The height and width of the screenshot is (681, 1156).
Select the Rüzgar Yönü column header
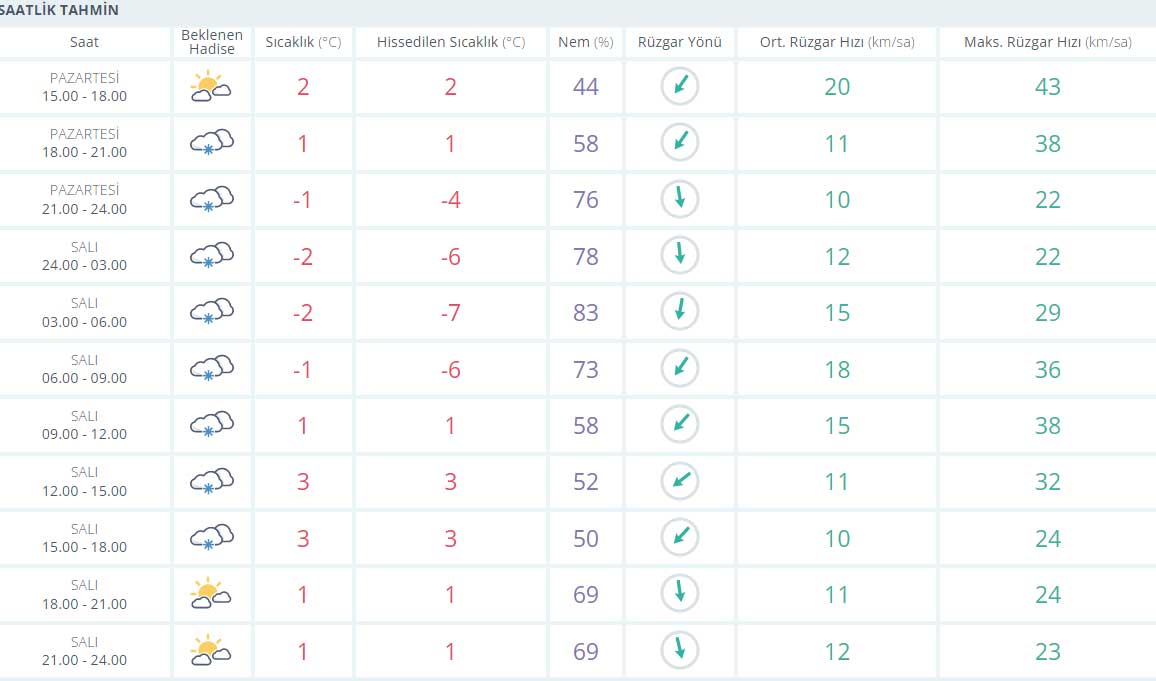[x=680, y=42]
